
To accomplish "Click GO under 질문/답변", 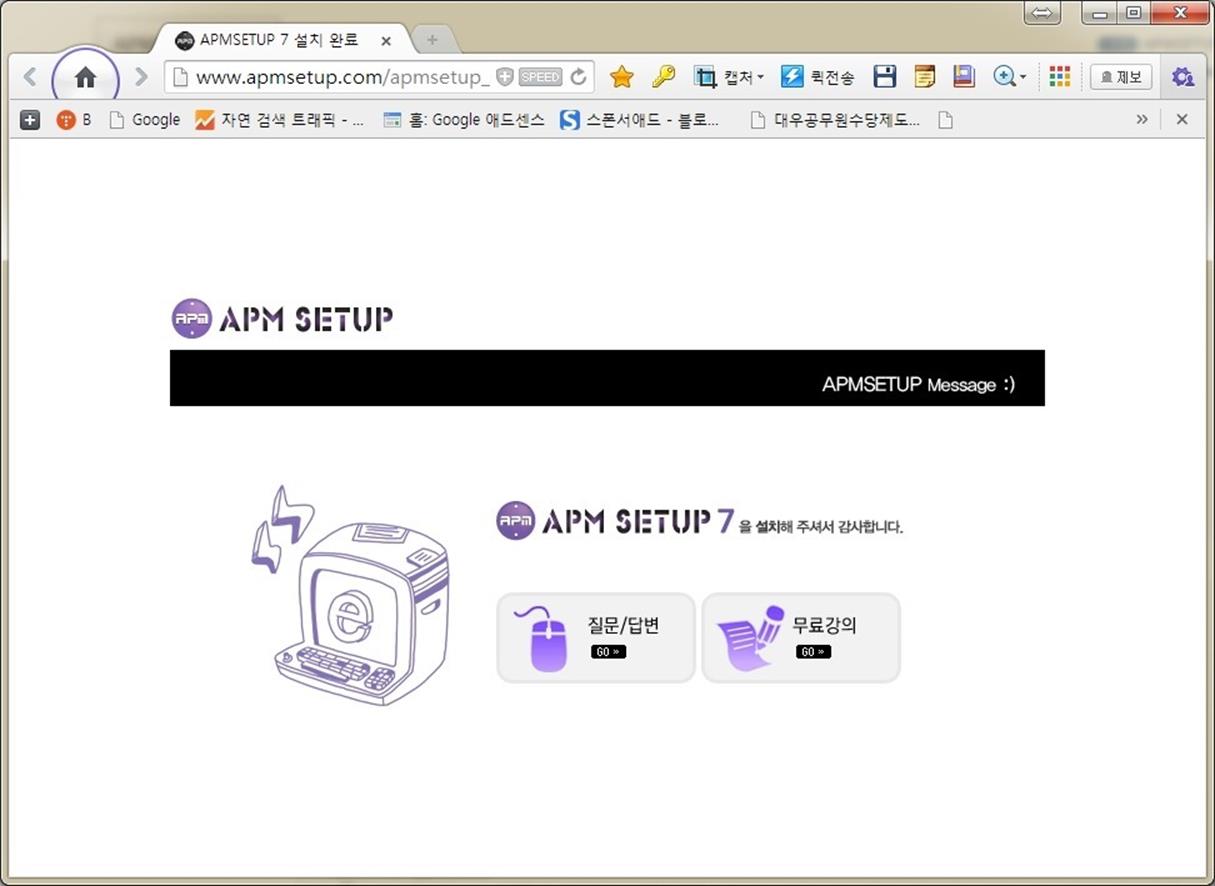I will pos(608,652).
